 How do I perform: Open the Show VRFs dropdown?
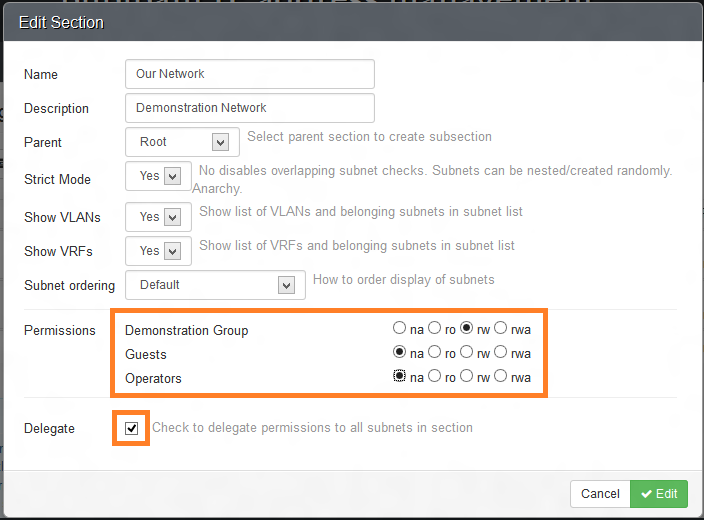[x=158, y=251]
